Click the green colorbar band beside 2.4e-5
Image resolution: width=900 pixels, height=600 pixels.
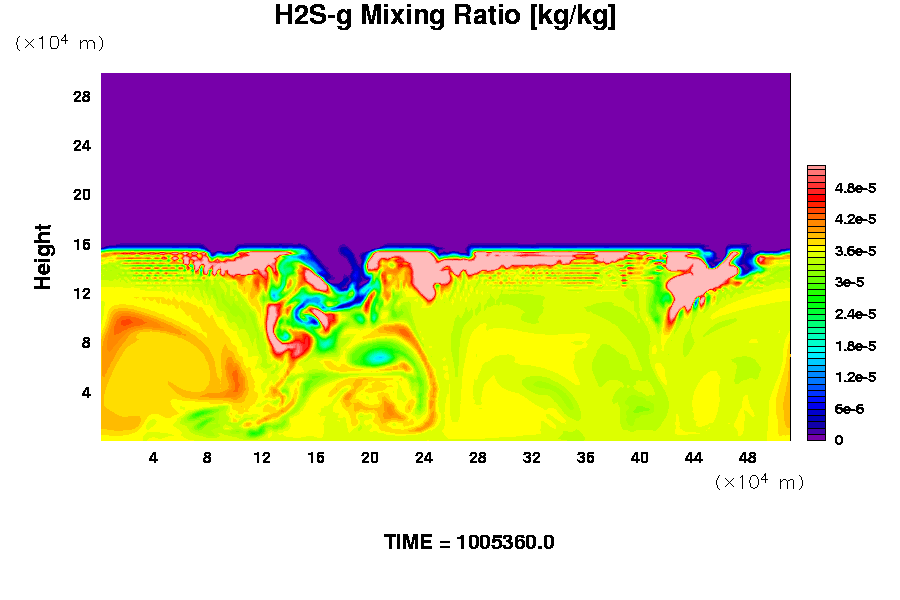click(816, 314)
